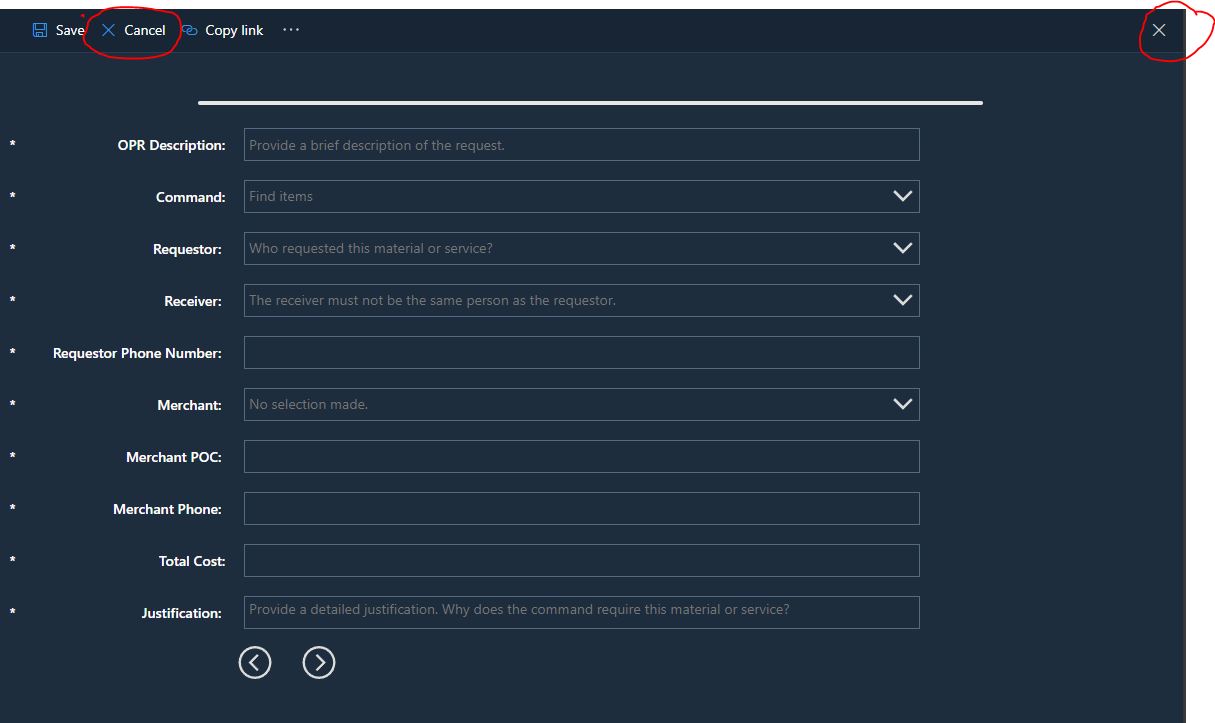Open the Command dropdown

tap(903, 196)
